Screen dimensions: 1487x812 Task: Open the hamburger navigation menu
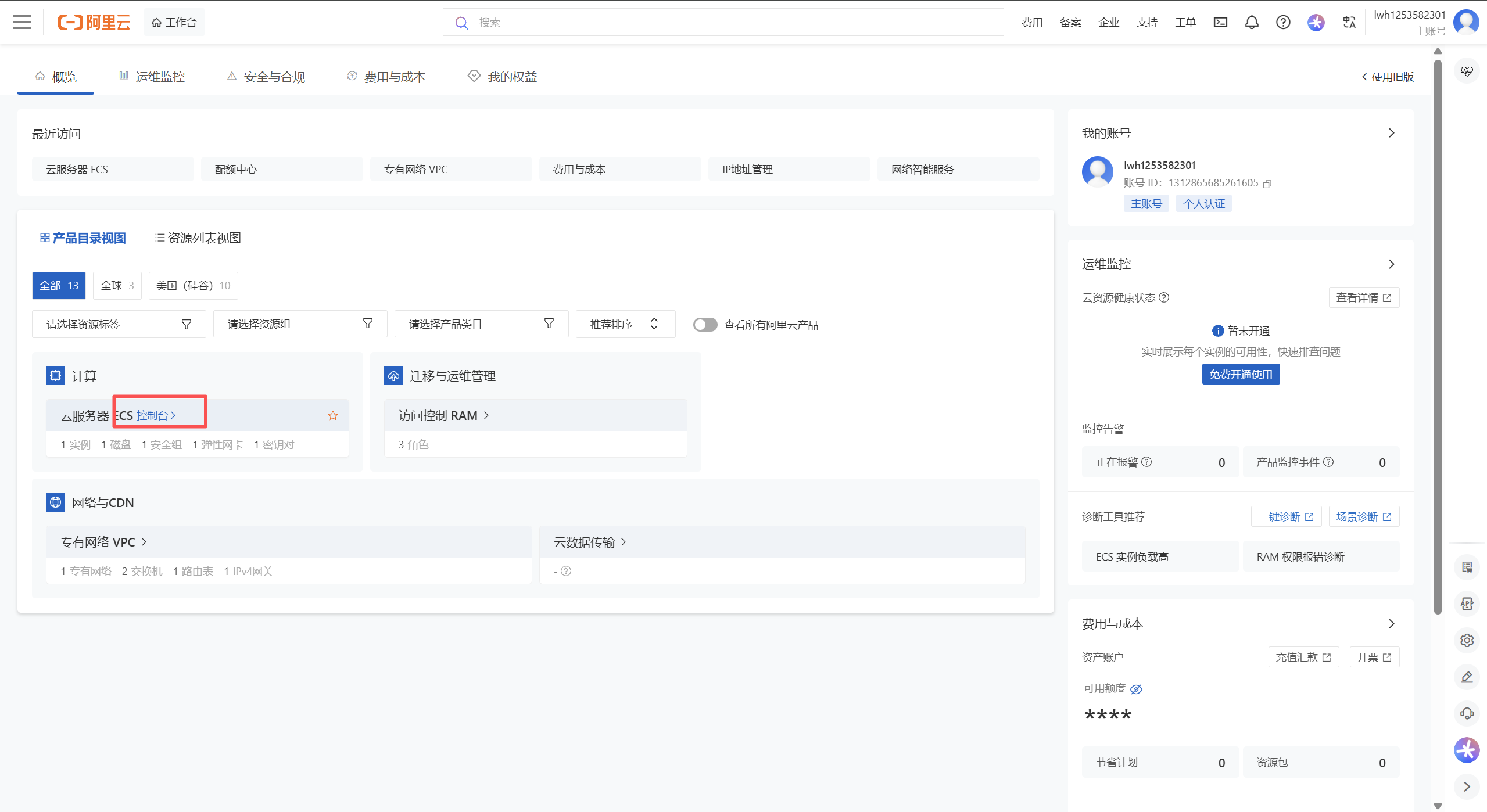pos(22,23)
